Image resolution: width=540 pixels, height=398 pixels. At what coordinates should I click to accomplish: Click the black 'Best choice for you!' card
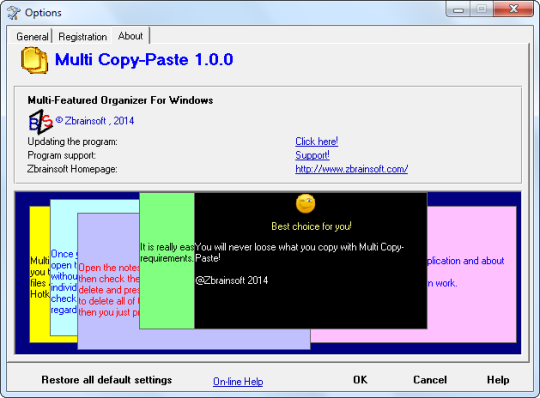(311, 260)
